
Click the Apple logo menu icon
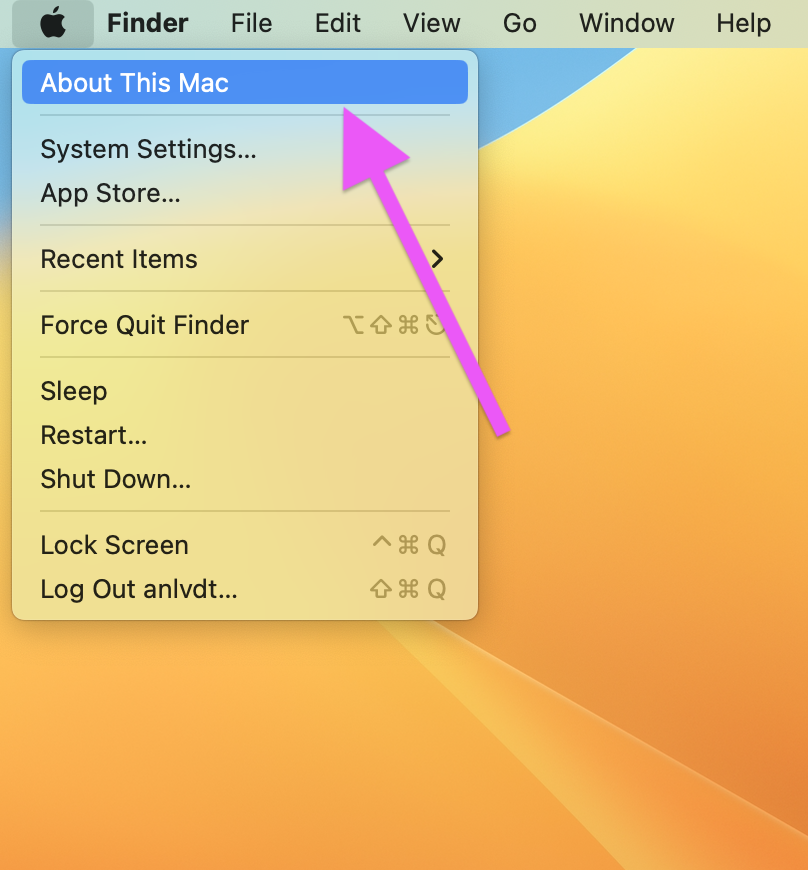coord(53,23)
